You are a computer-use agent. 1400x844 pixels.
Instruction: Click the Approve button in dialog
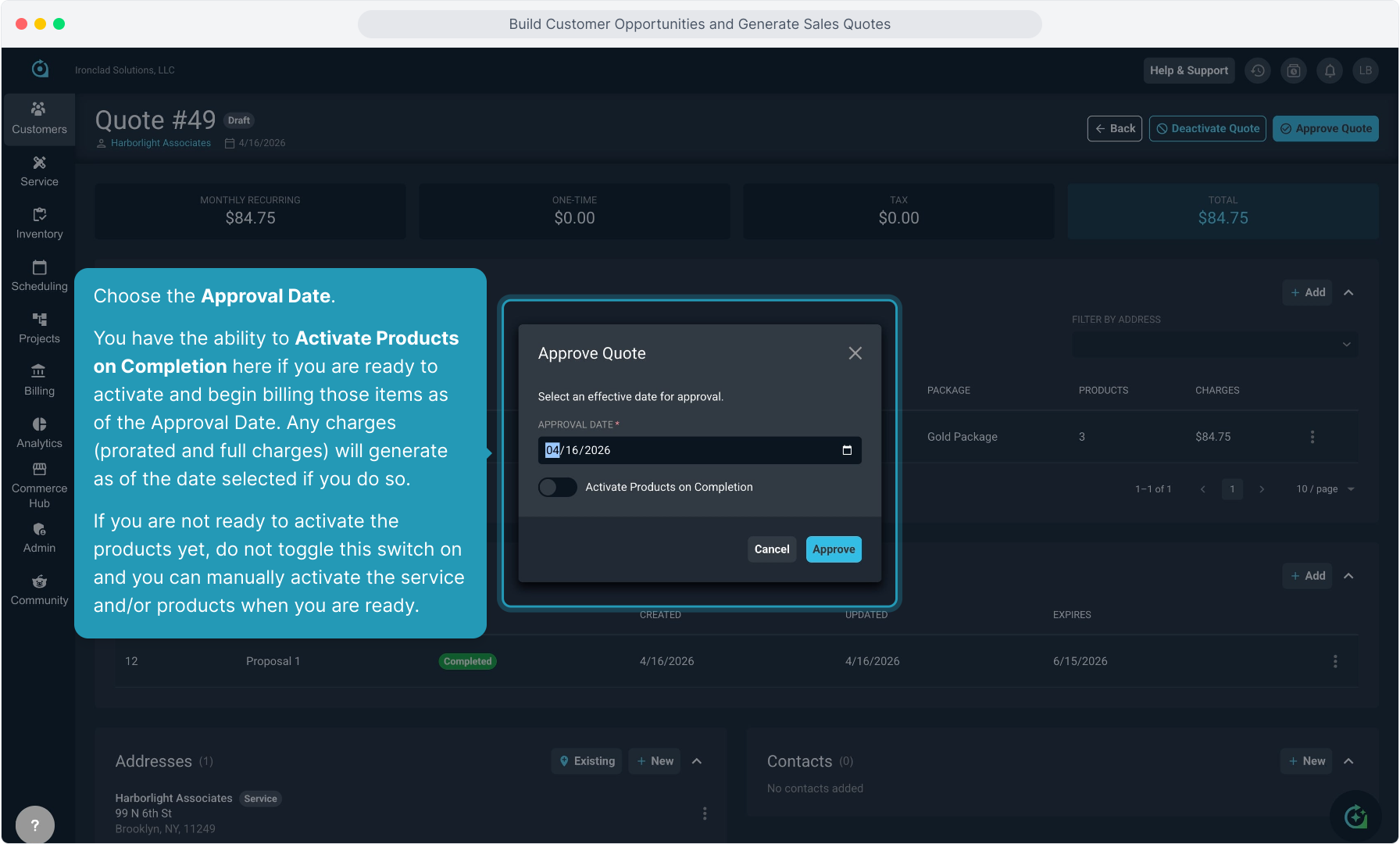tap(834, 549)
